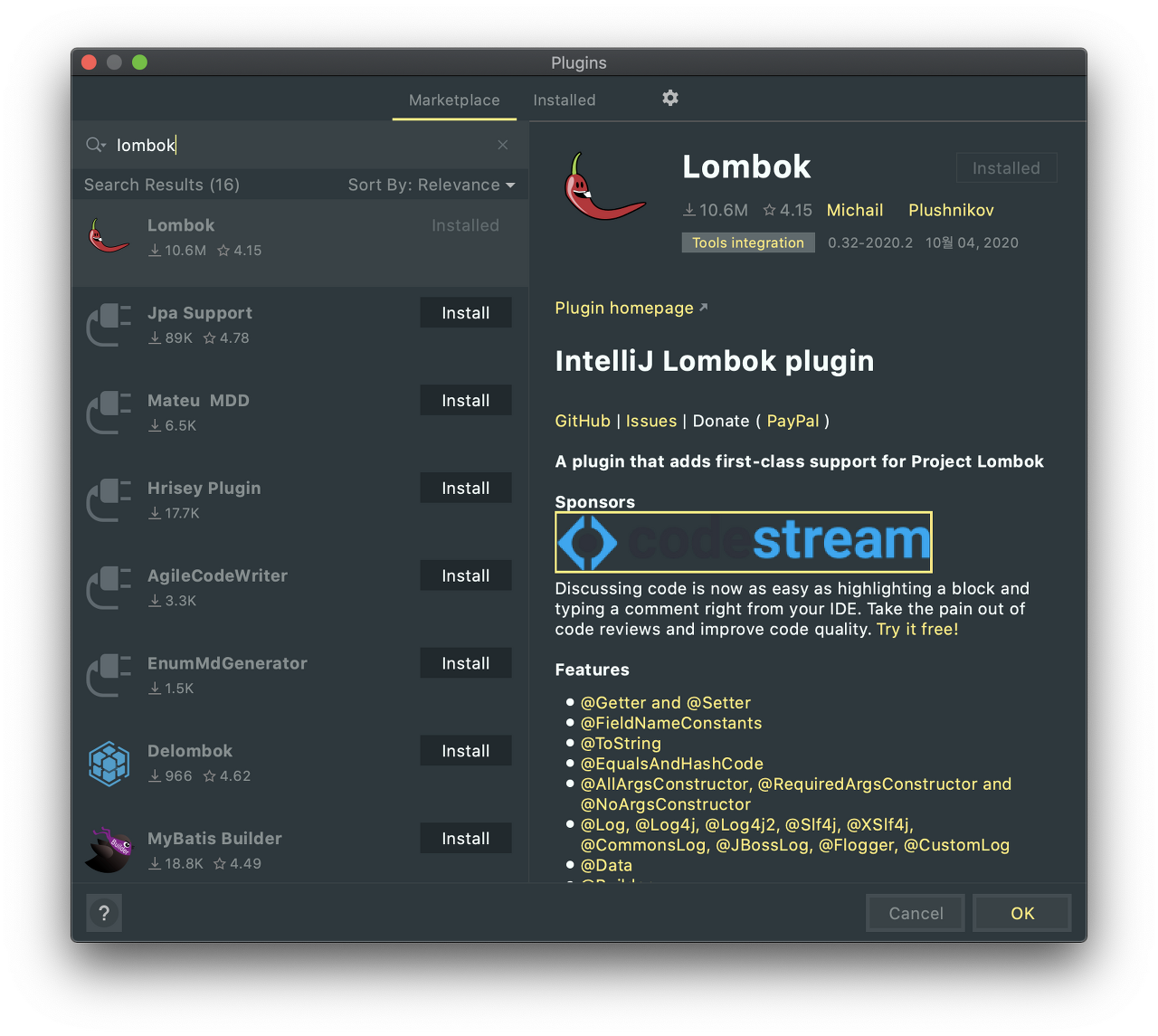Select the EnumMdGenerator result name

coord(227,663)
